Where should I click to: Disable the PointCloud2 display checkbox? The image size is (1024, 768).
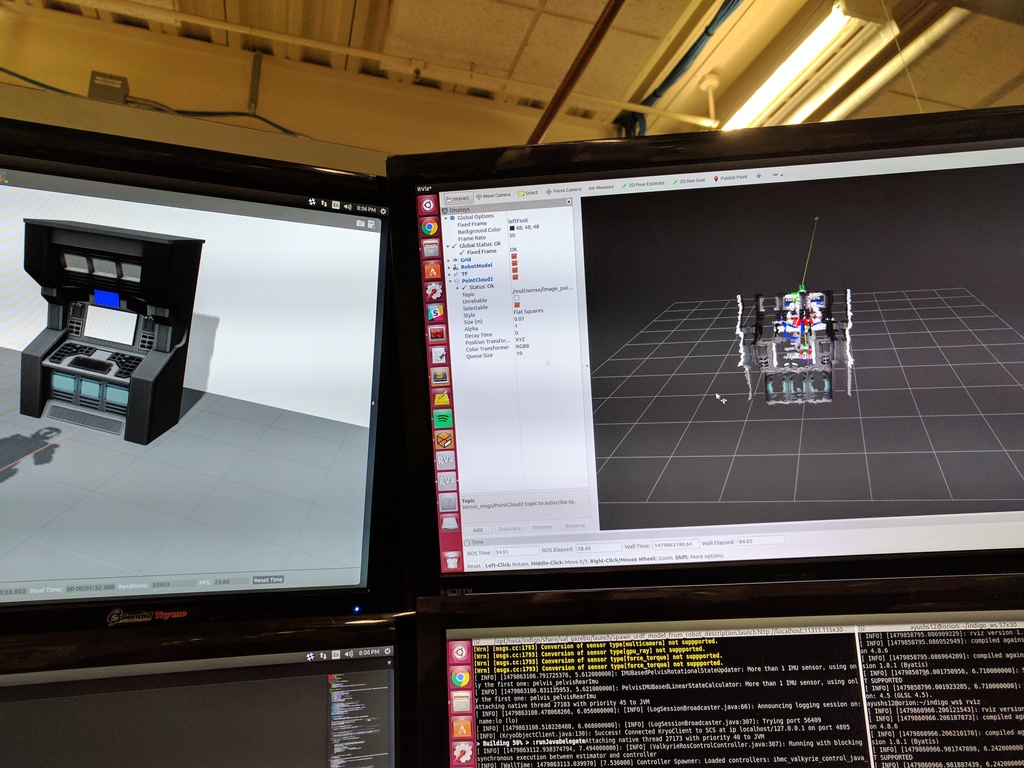click(515, 278)
